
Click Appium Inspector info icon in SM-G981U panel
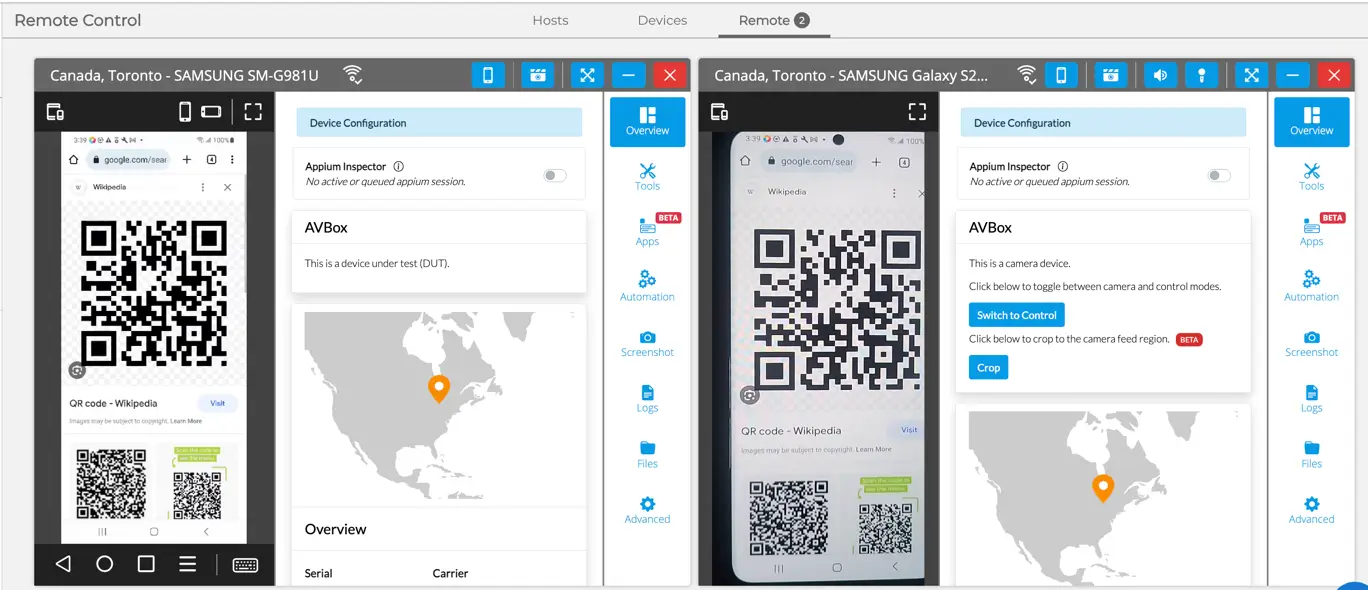(x=398, y=167)
